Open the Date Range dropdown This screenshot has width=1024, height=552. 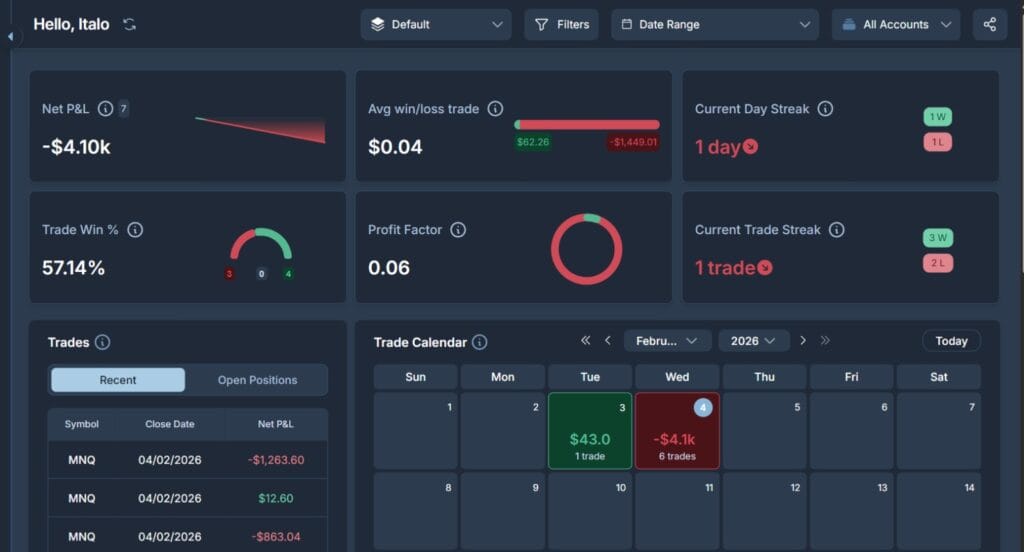[x=714, y=24]
